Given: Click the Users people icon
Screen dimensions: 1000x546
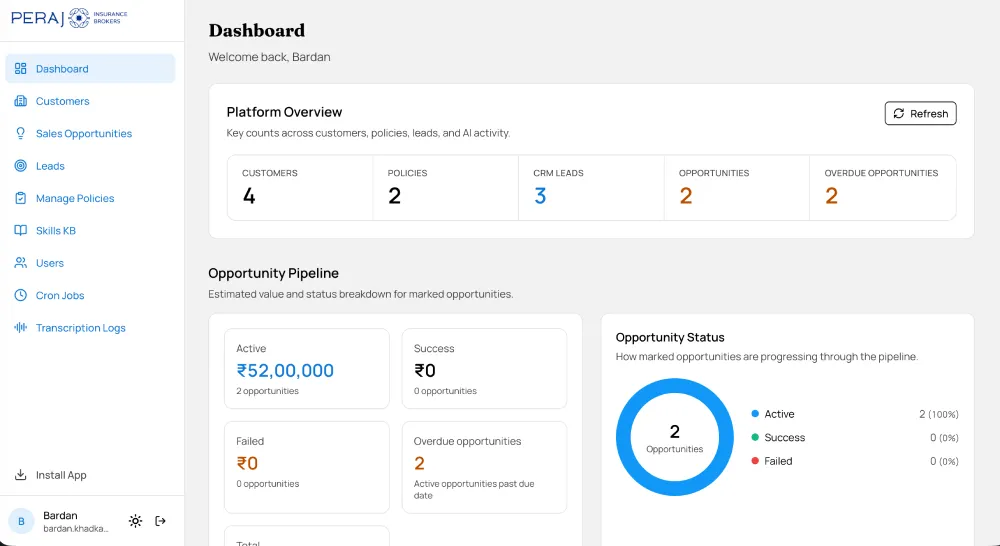Looking at the screenshot, I should point(20,263).
